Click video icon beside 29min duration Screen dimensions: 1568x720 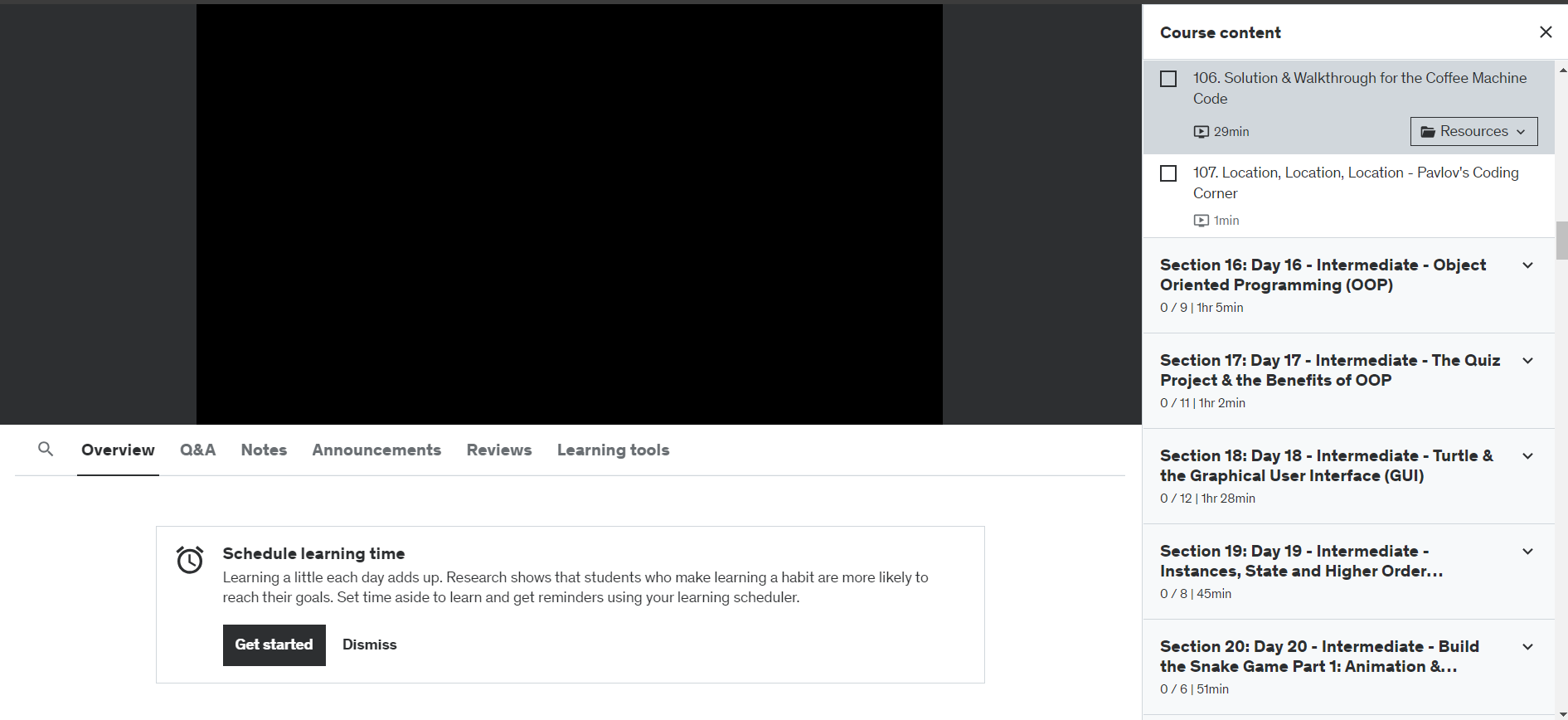click(1201, 132)
